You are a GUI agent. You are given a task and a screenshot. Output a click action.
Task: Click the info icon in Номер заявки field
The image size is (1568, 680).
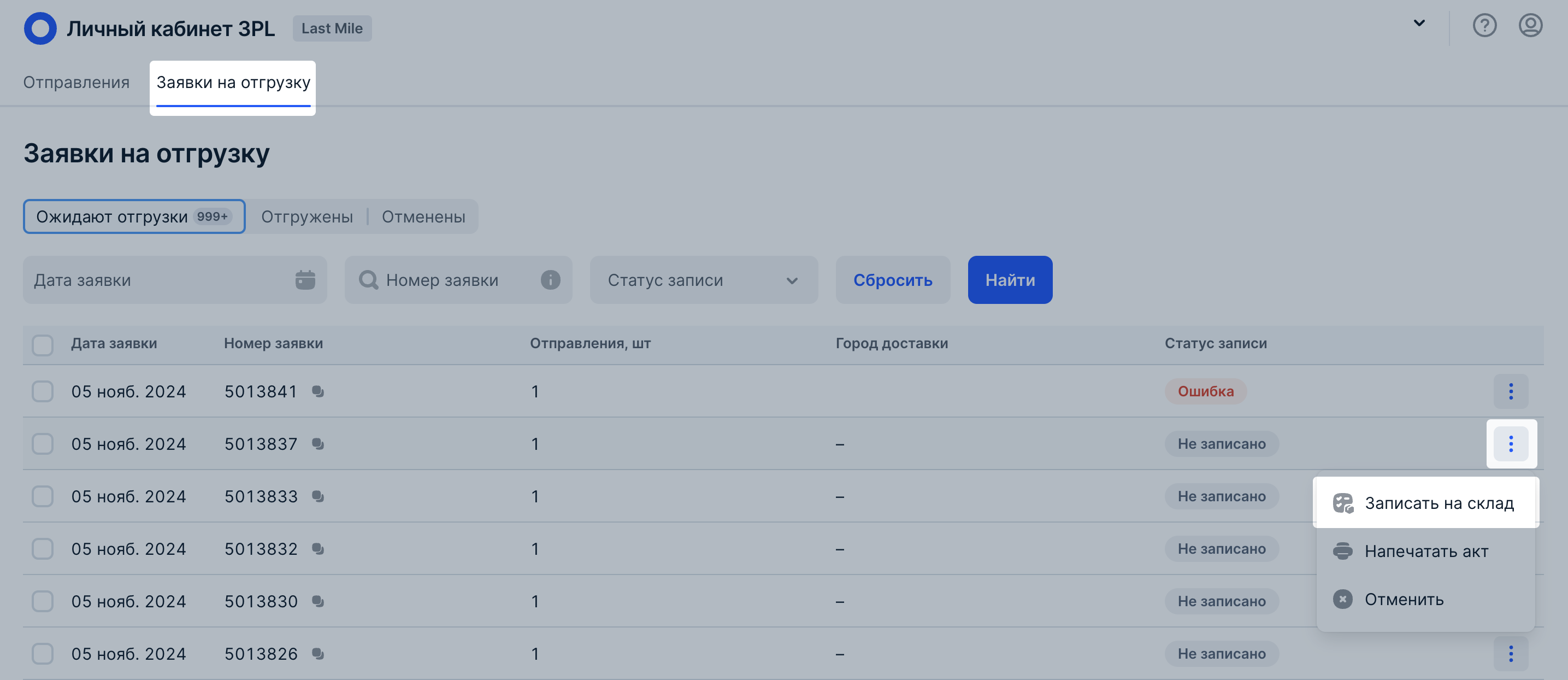click(550, 280)
